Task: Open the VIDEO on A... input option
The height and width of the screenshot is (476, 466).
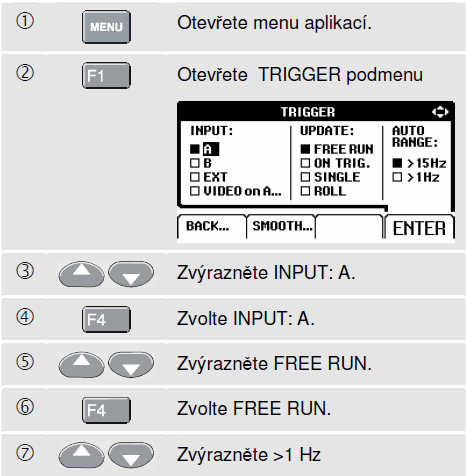Action: (236, 191)
